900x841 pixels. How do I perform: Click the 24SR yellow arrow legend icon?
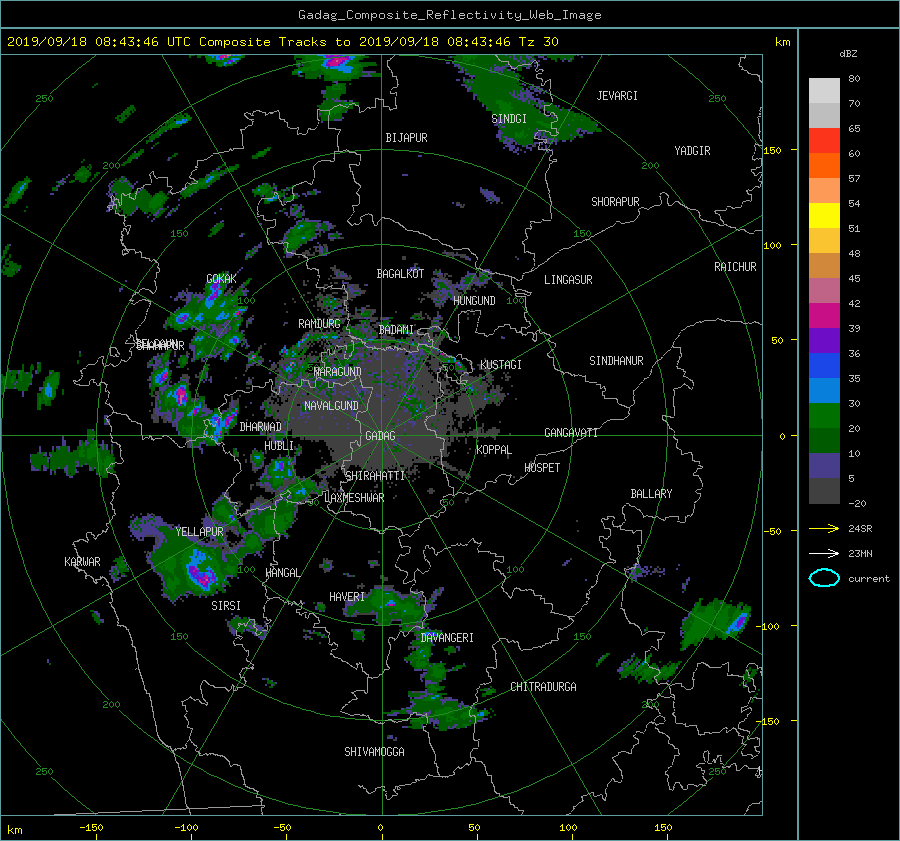point(824,528)
